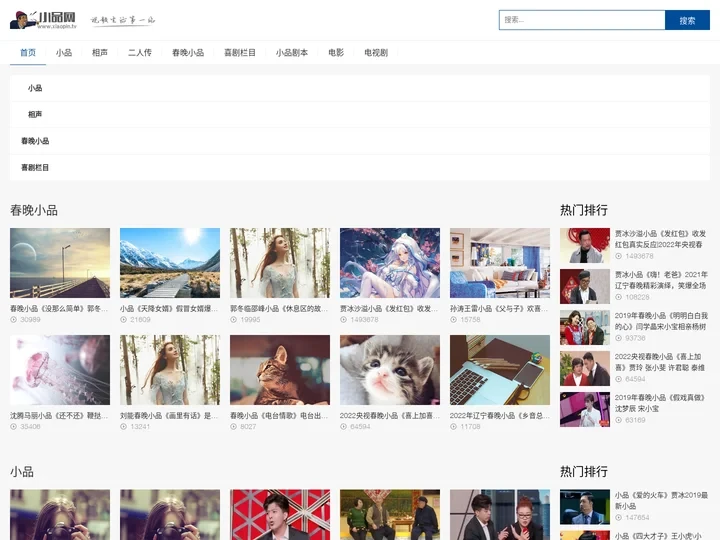Viewport: 720px width, 540px height.
Task: Click view count icon beside 147654
Action: pos(619,518)
